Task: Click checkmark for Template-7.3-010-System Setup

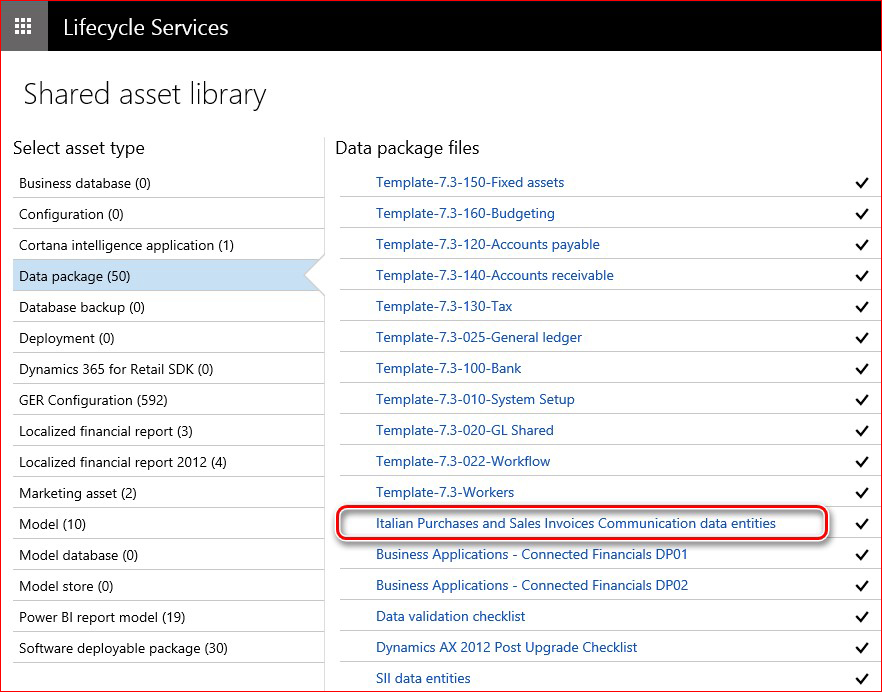Action: click(x=862, y=399)
